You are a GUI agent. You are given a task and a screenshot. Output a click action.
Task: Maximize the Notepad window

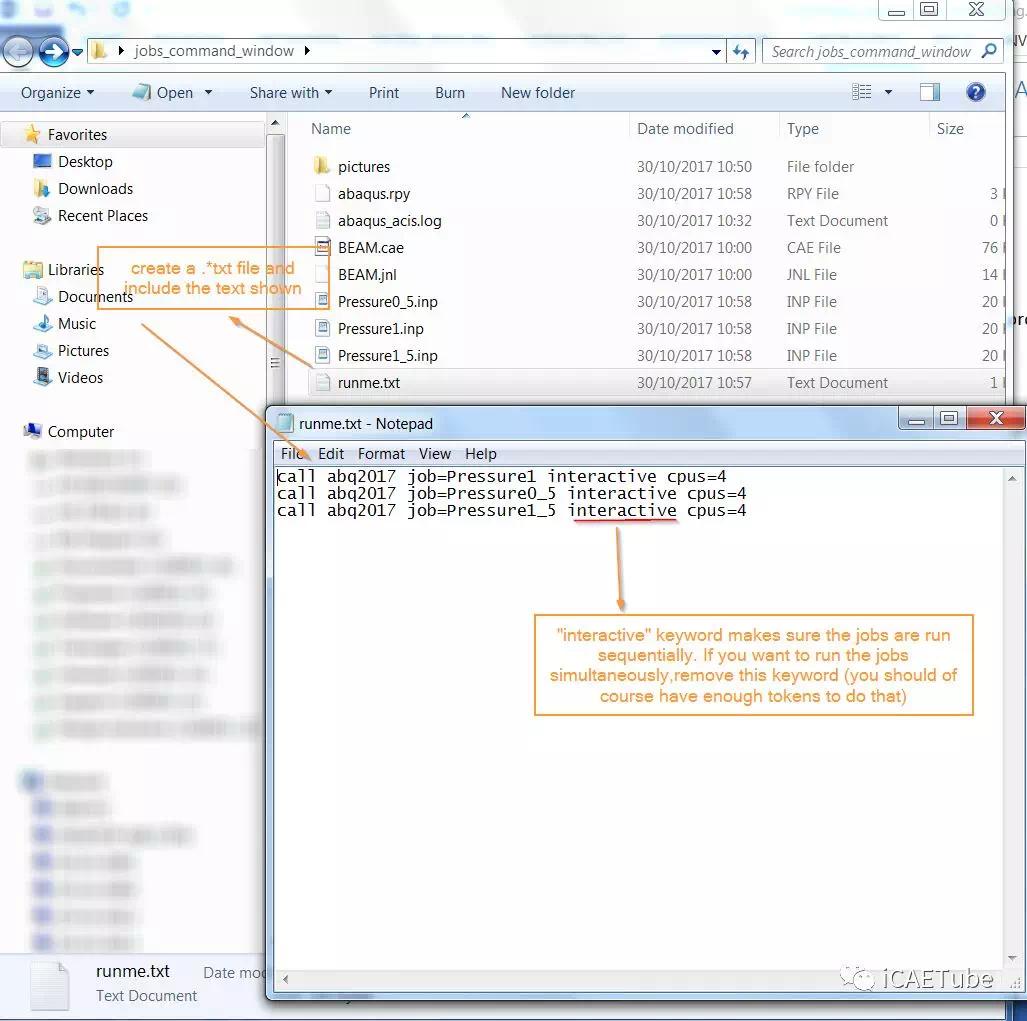point(948,418)
